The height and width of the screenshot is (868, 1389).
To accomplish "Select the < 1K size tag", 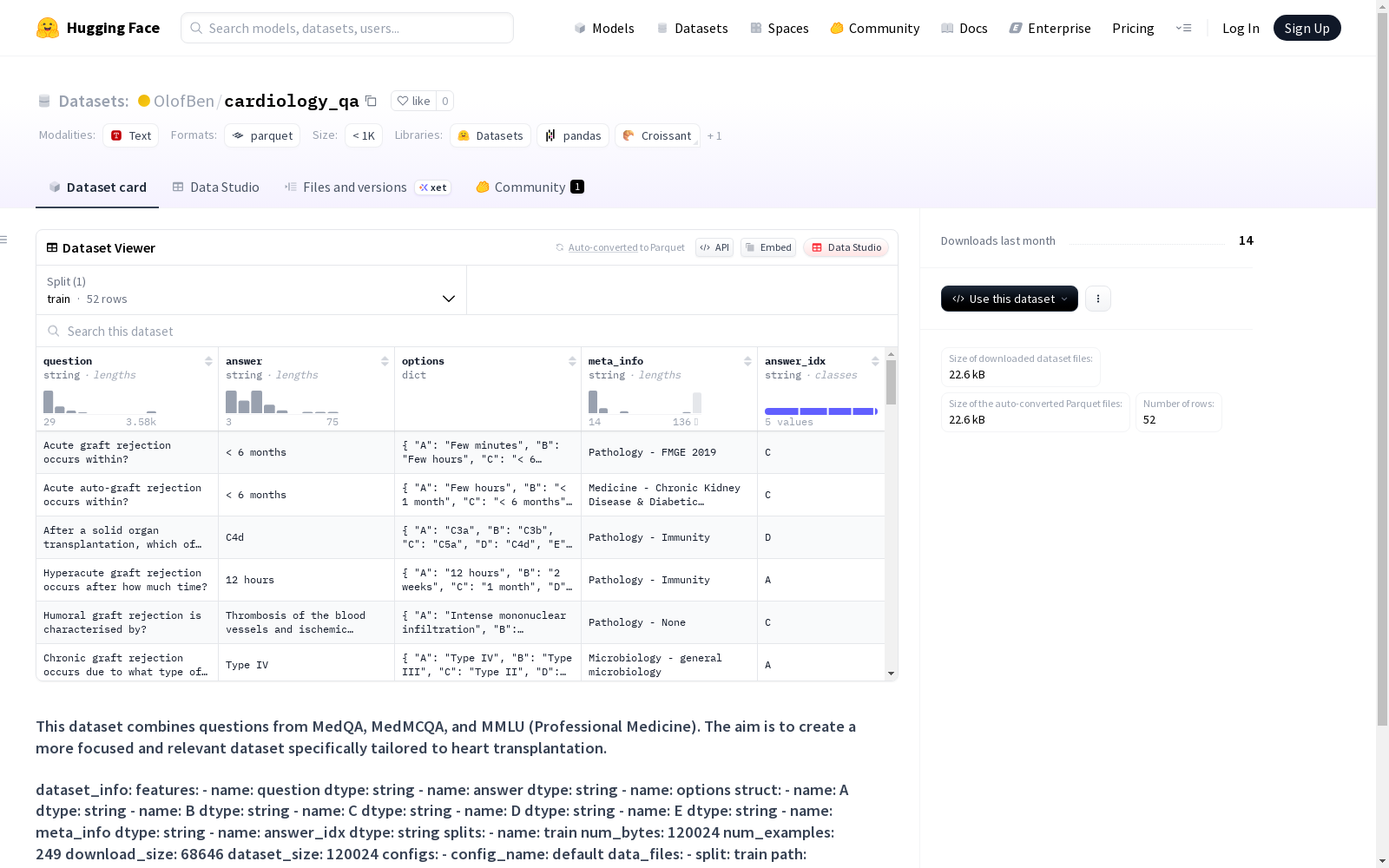I will point(364,135).
